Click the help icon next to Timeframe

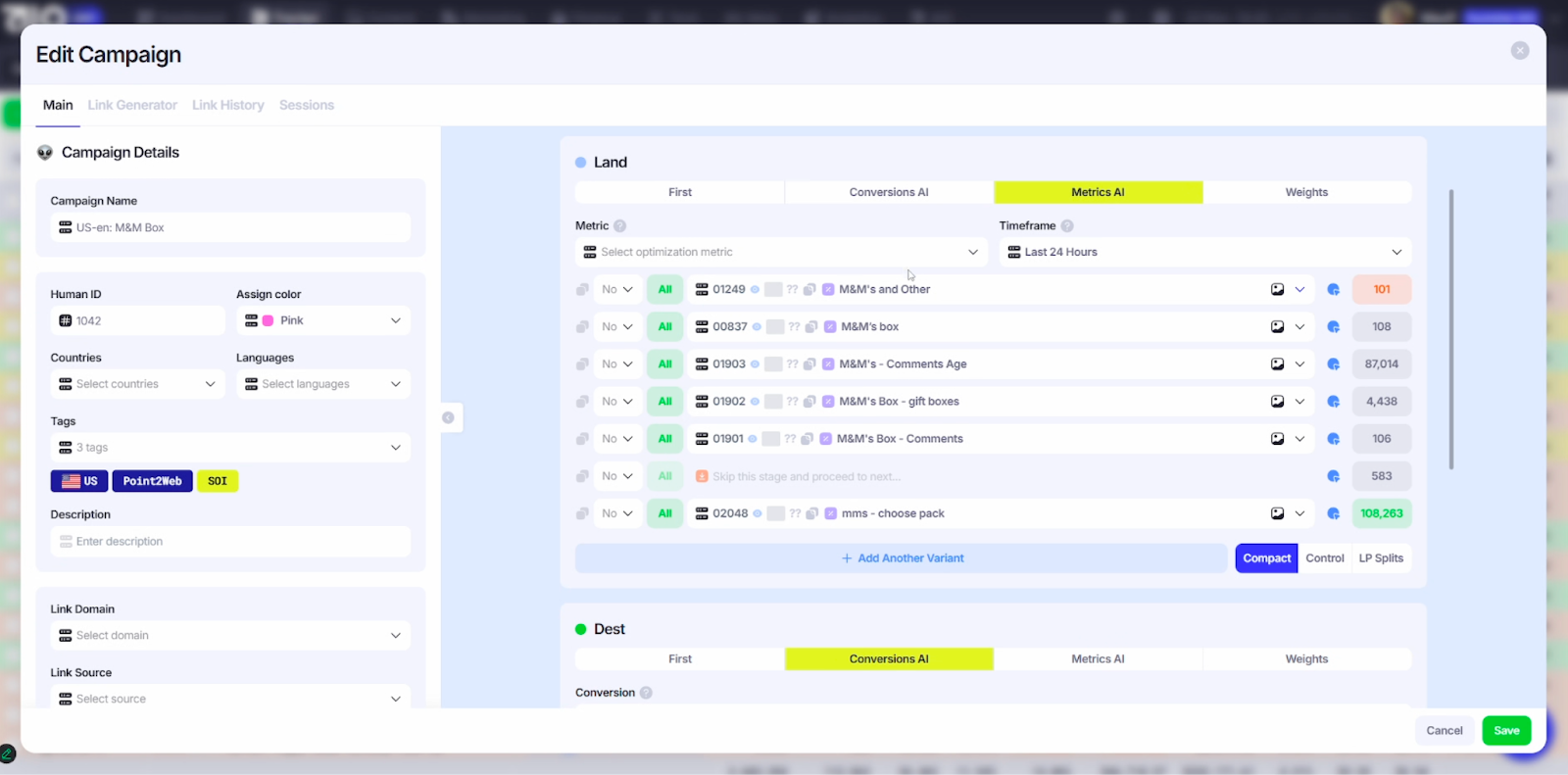[x=1067, y=226]
